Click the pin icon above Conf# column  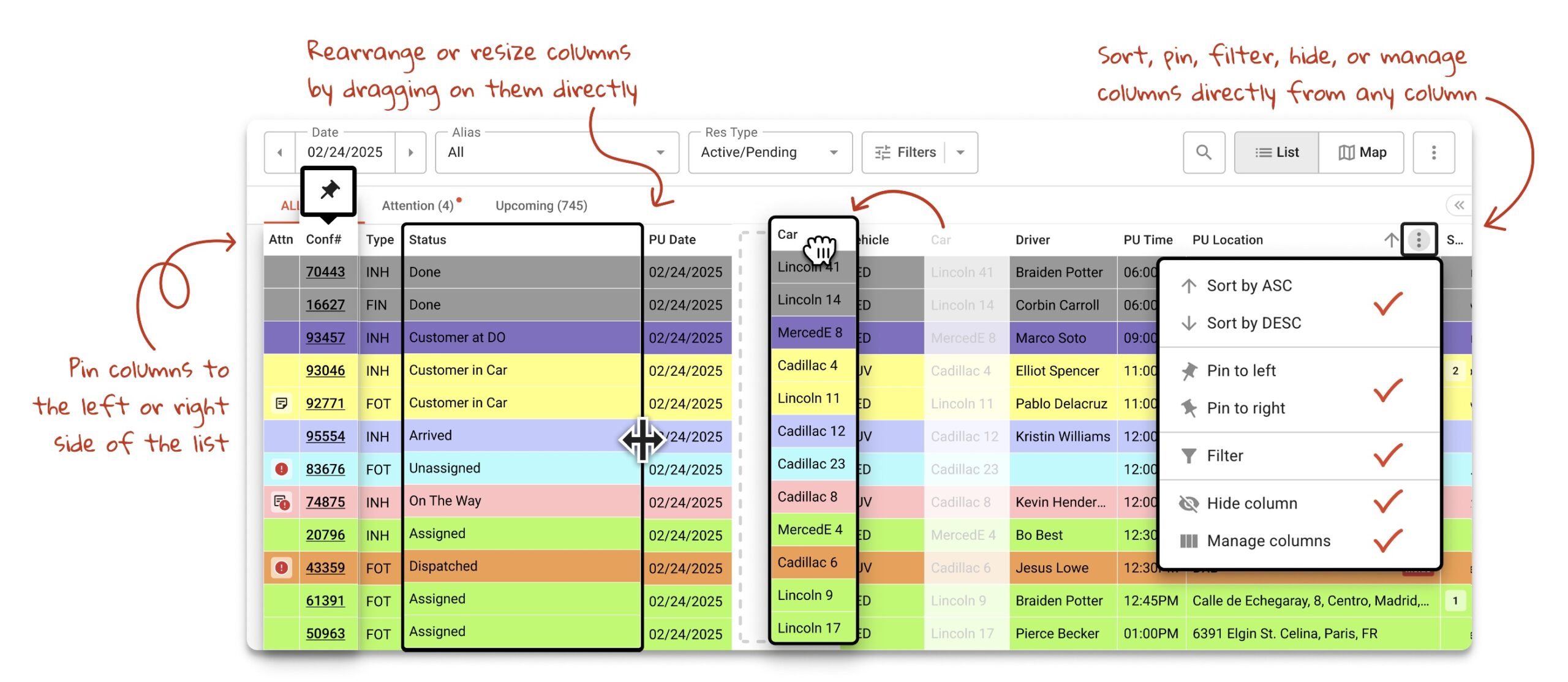pos(329,190)
